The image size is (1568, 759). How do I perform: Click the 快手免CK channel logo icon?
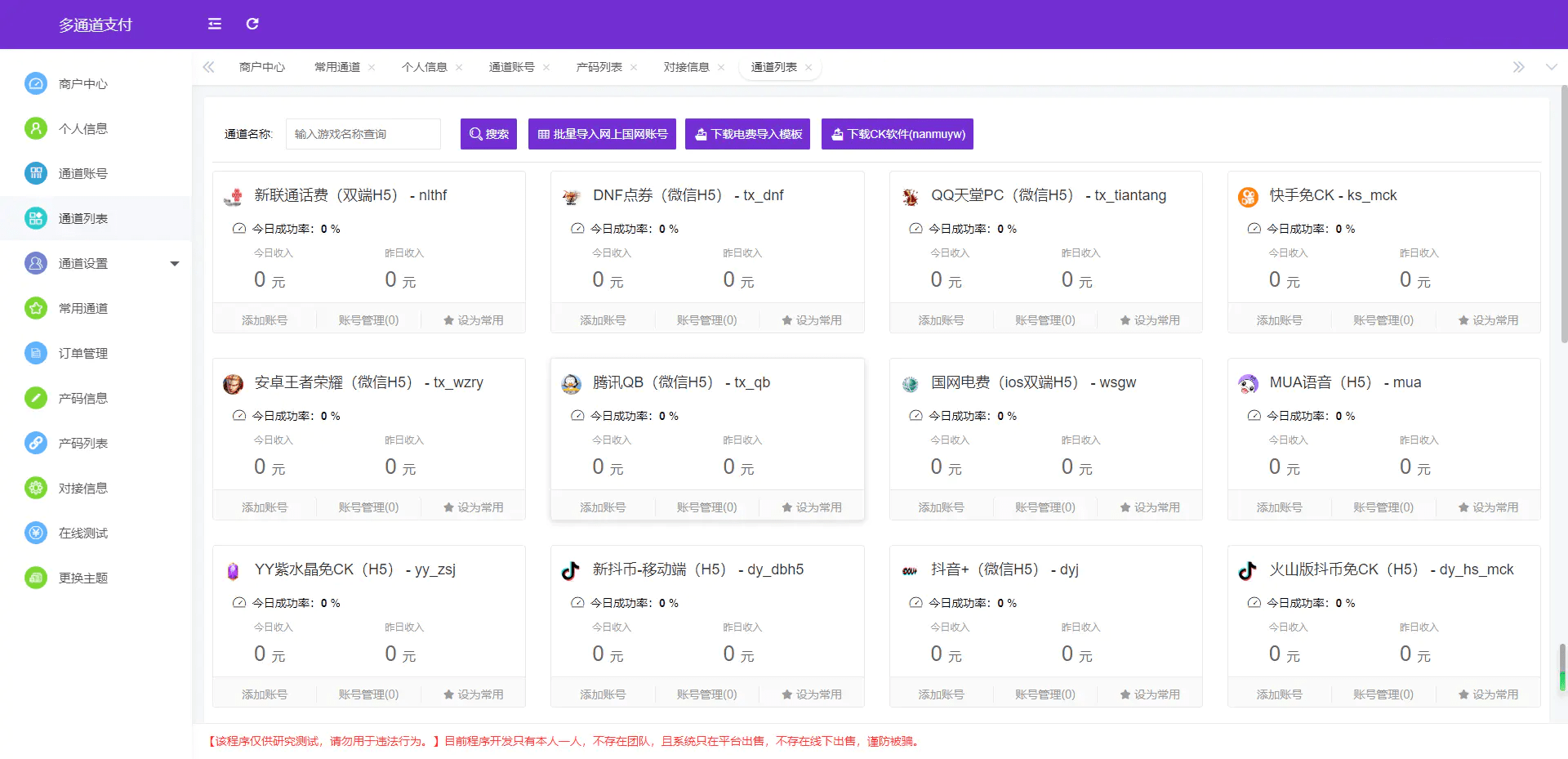[x=1248, y=196]
